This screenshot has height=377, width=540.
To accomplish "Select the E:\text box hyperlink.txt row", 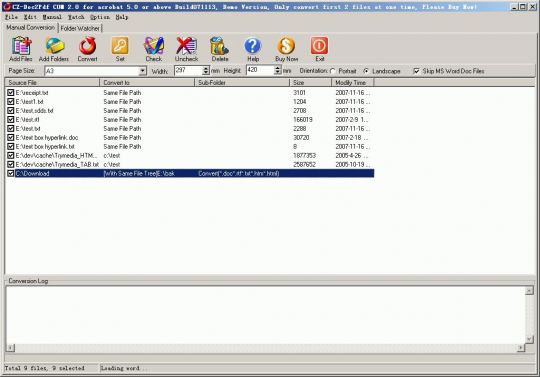I will click(x=190, y=146).
